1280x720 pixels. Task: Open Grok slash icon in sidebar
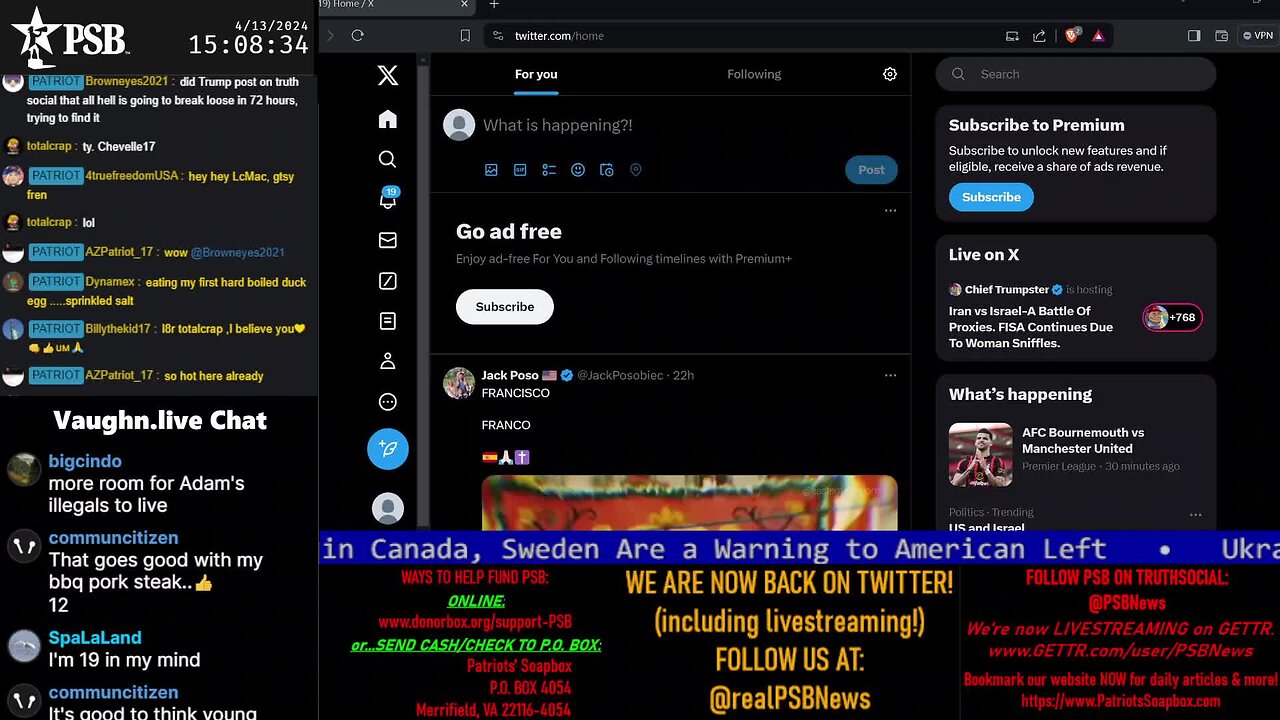point(388,281)
